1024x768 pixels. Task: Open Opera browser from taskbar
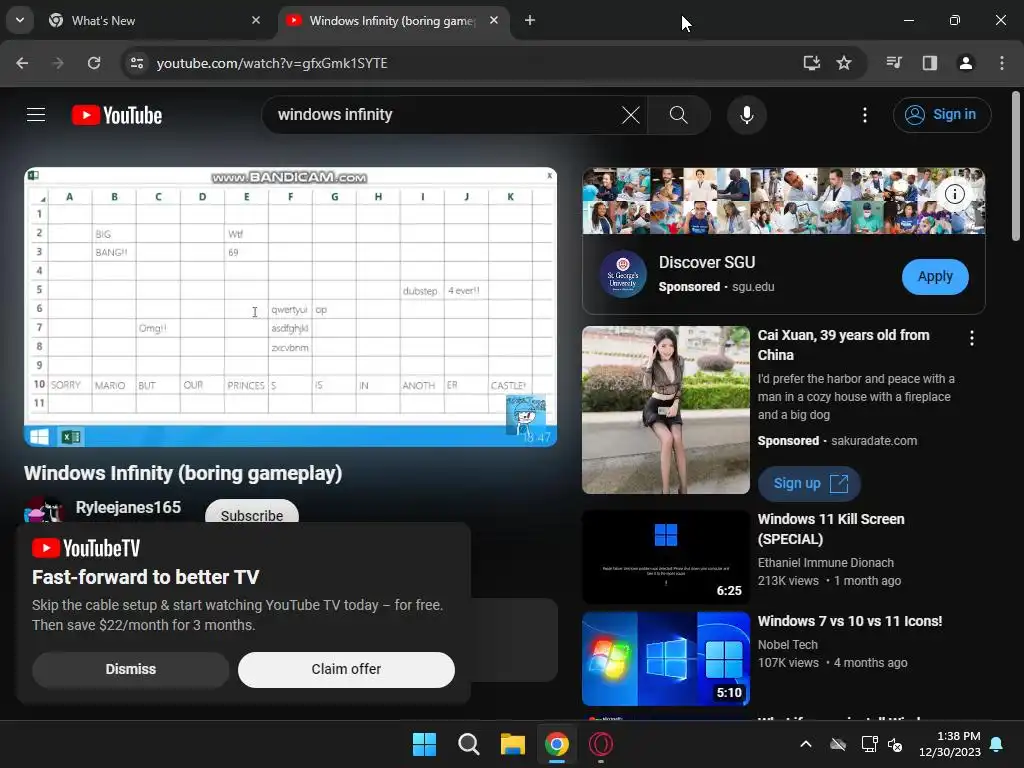[601, 744]
